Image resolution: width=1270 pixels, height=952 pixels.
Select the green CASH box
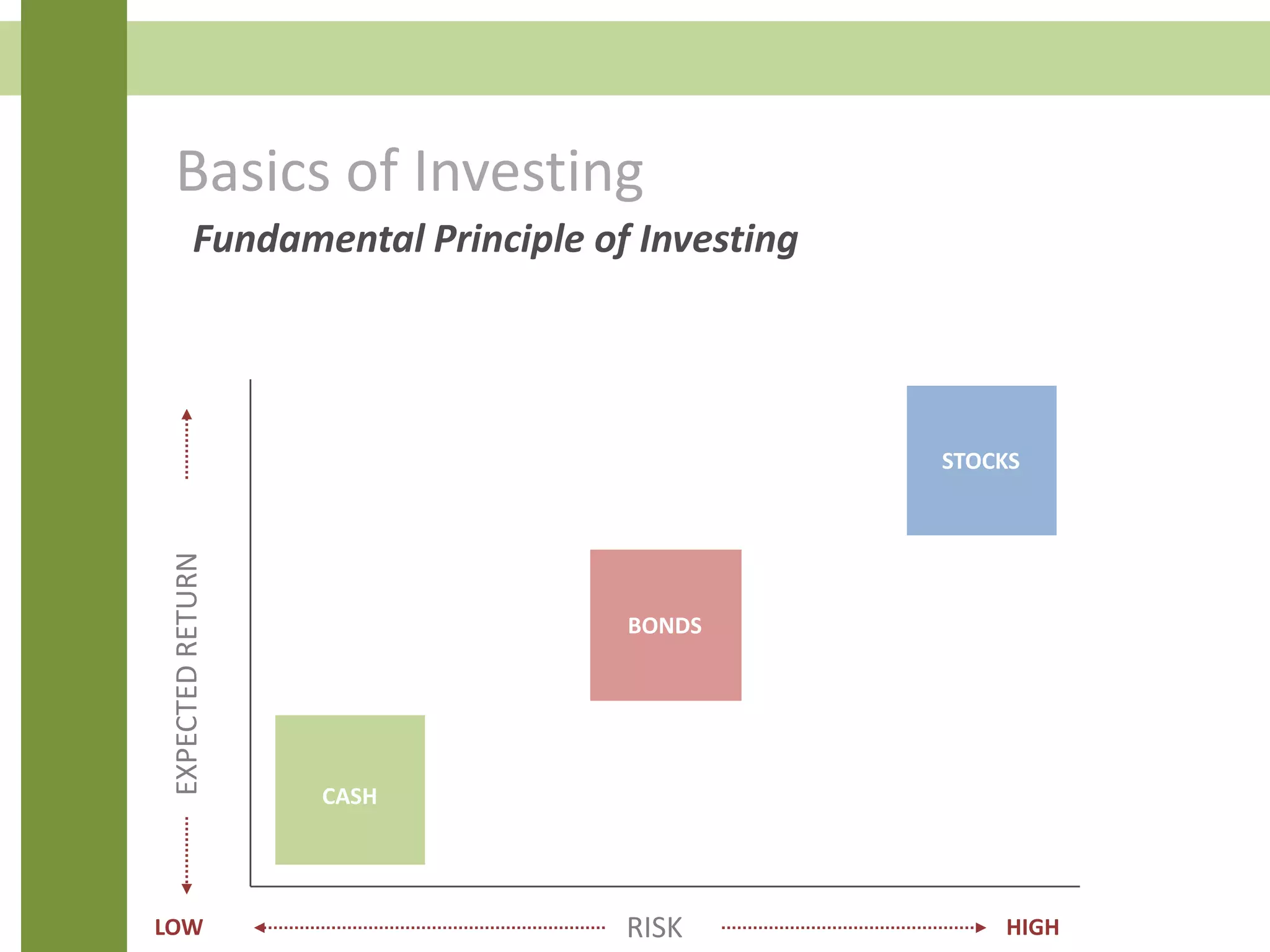click(x=350, y=790)
